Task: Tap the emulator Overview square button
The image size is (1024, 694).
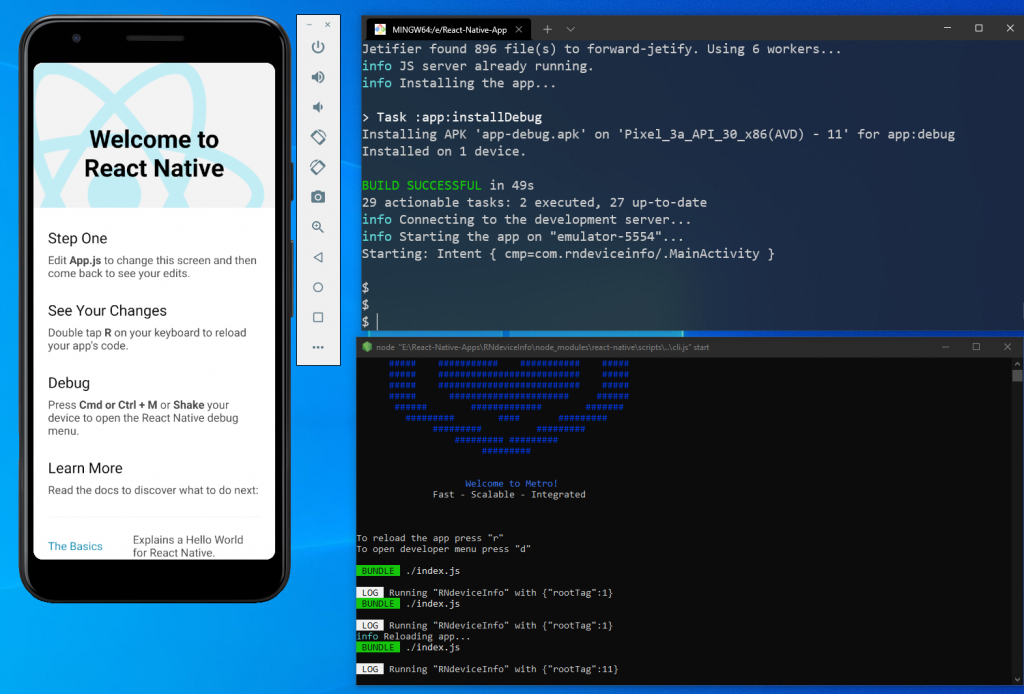Action: tap(318, 317)
